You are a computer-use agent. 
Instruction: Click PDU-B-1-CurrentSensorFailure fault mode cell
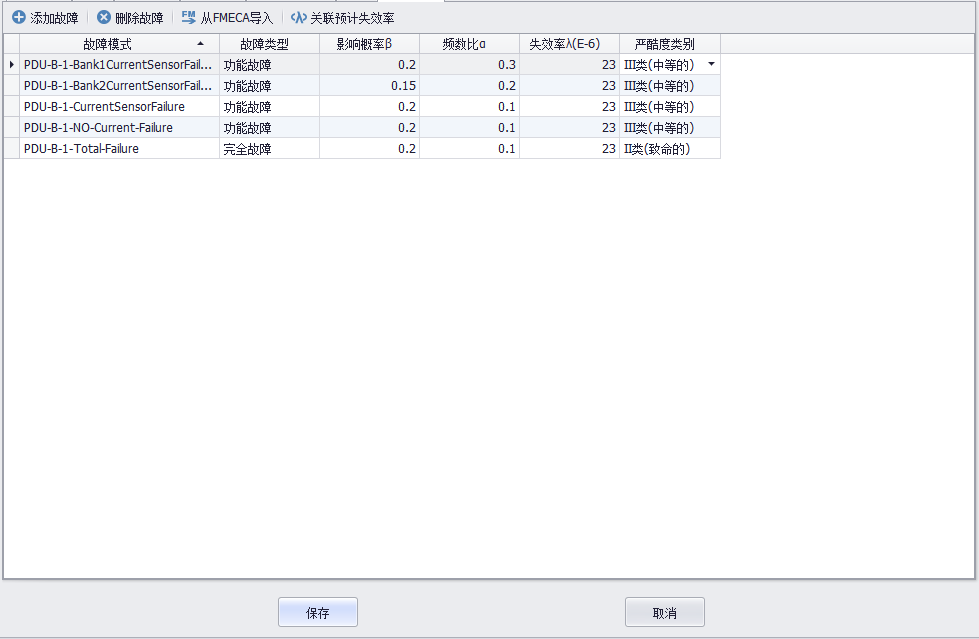119,106
